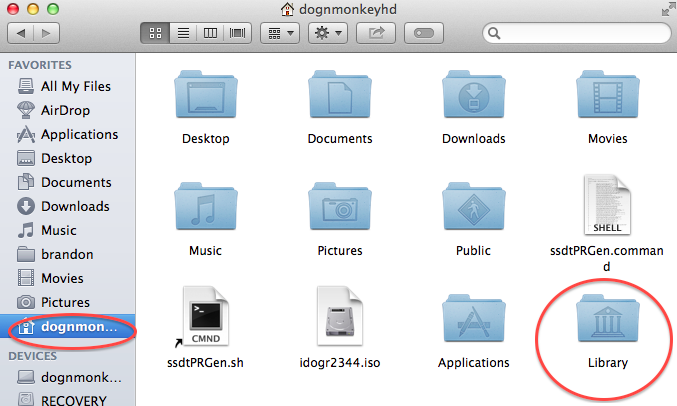This screenshot has height=406, width=677.
Task: Open the Public folder
Action: point(473,210)
